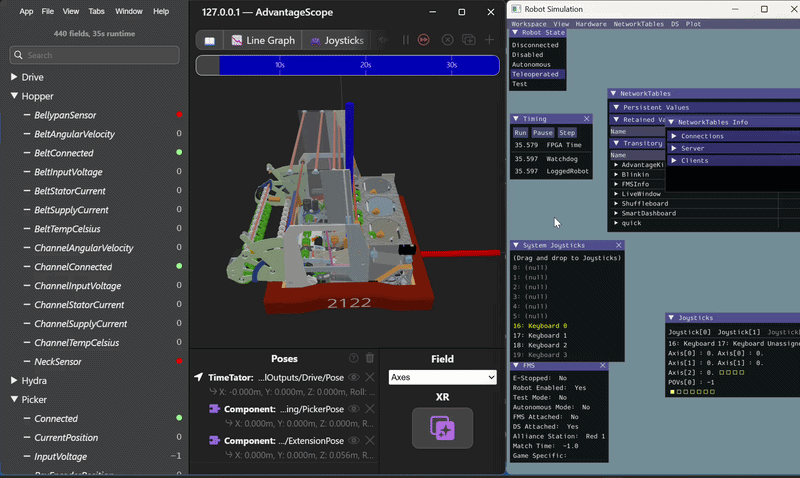
Task: Collapse the Hopper field group
Action: [14, 96]
